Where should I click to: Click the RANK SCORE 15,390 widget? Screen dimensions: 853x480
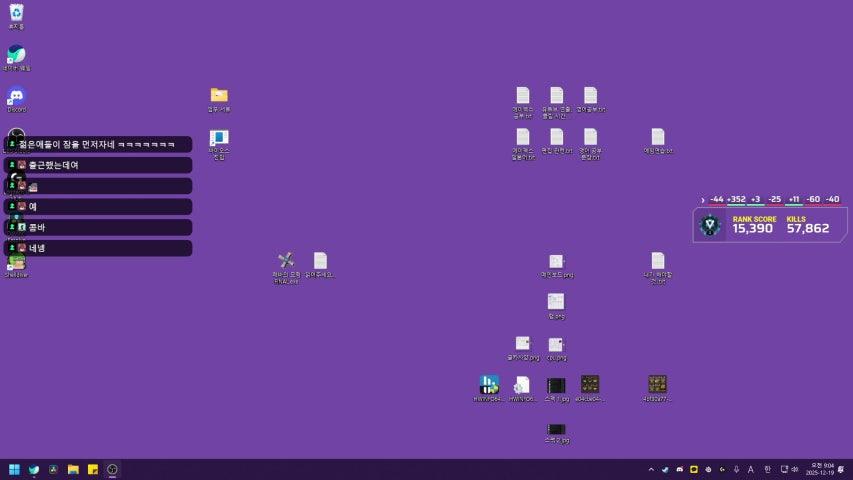[x=753, y=224]
